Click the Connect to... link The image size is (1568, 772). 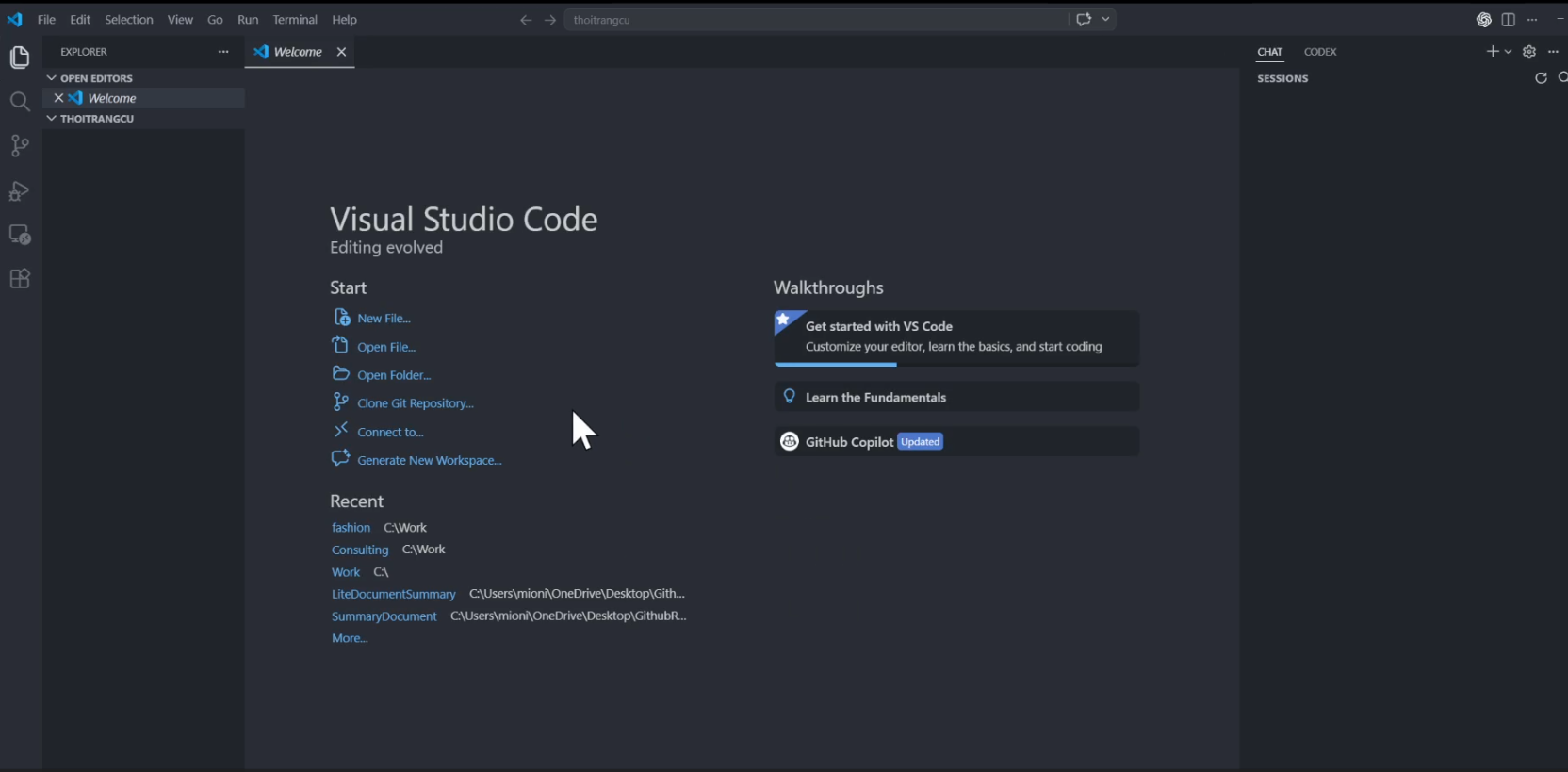tap(390, 432)
